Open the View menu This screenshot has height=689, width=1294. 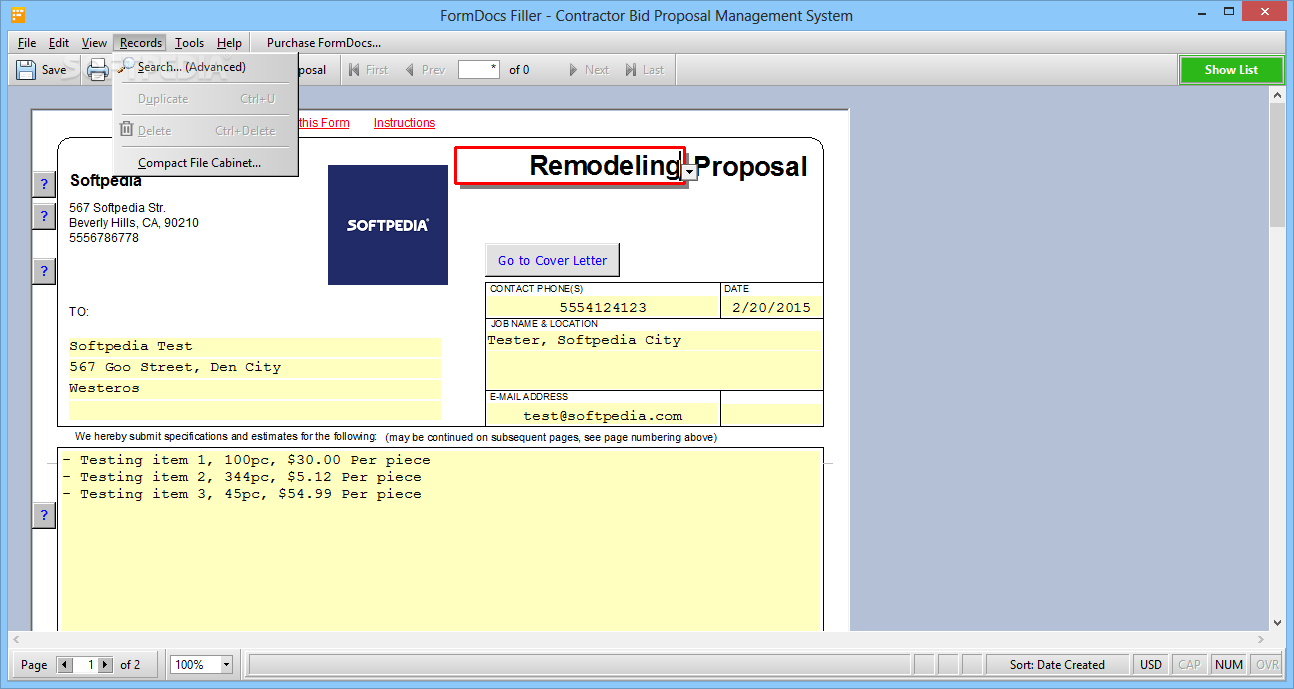[x=94, y=43]
